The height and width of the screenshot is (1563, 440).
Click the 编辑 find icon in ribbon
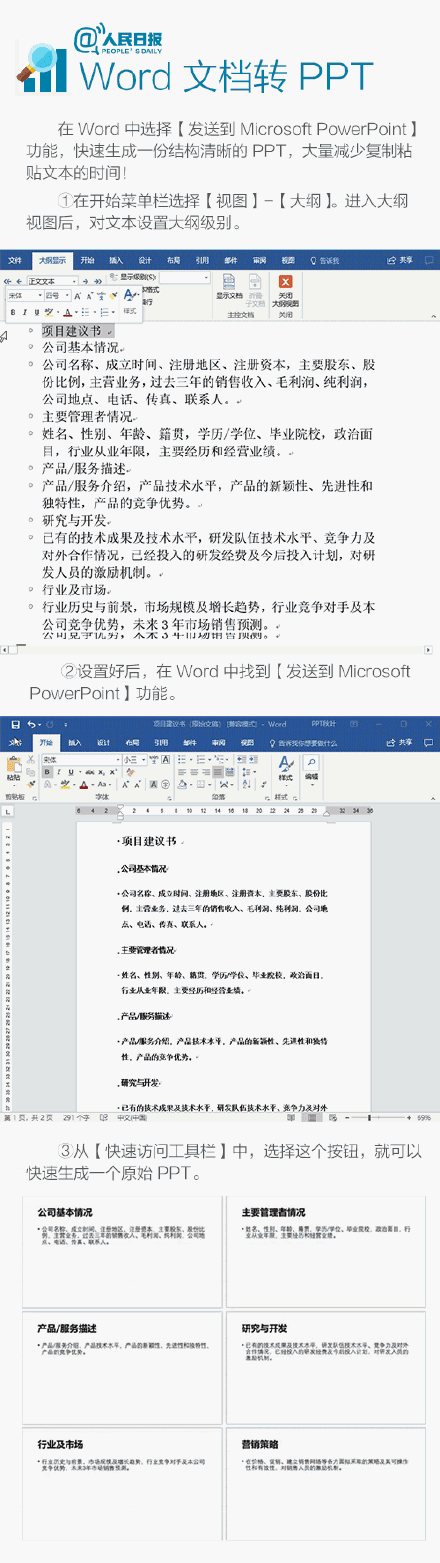311,766
